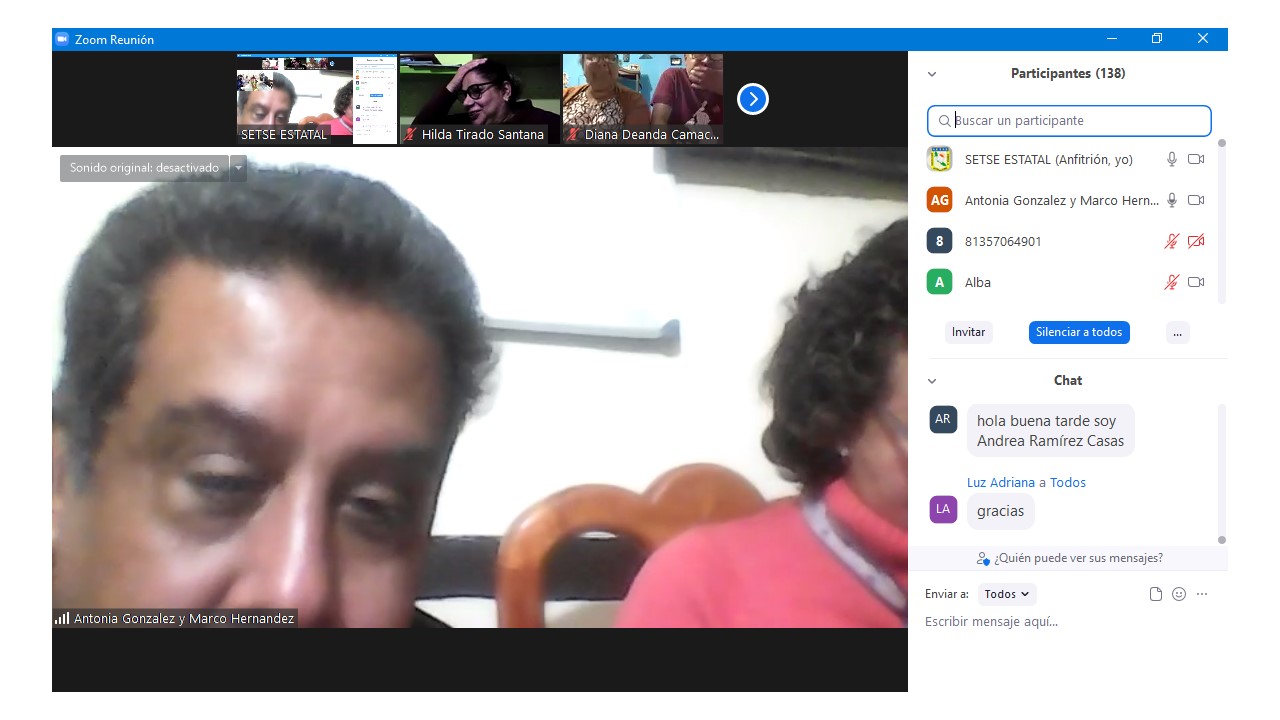Click Alba's green A avatar

[939, 282]
